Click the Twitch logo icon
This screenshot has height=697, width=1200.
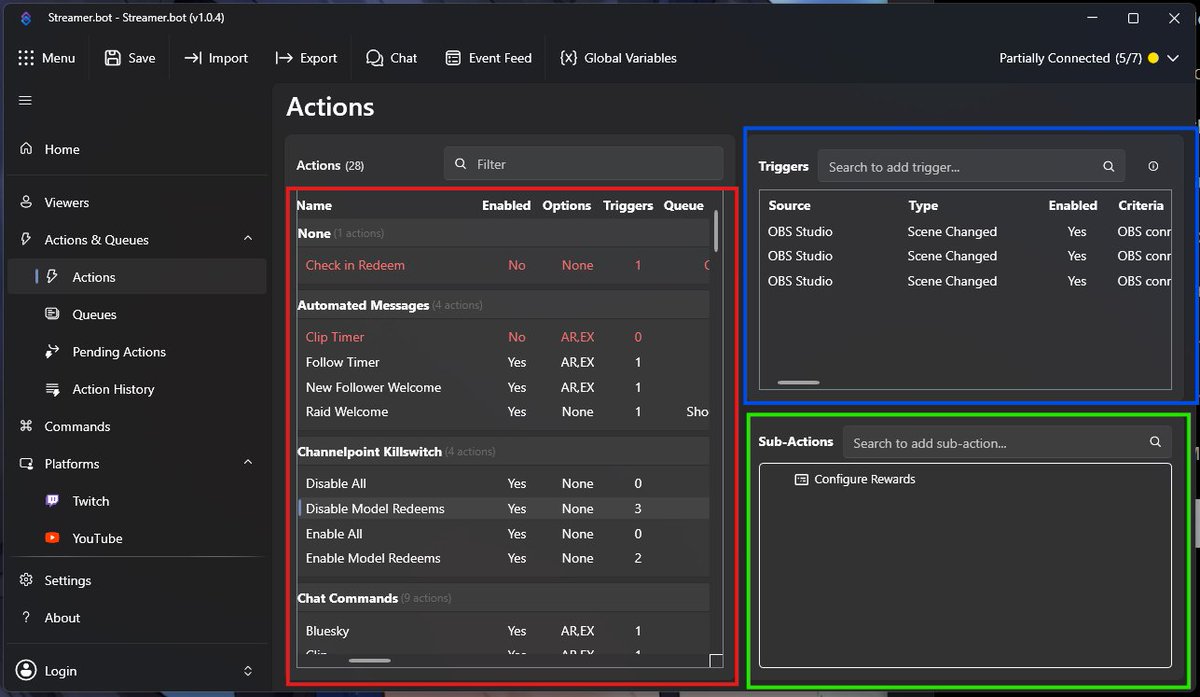(x=53, y=501)
